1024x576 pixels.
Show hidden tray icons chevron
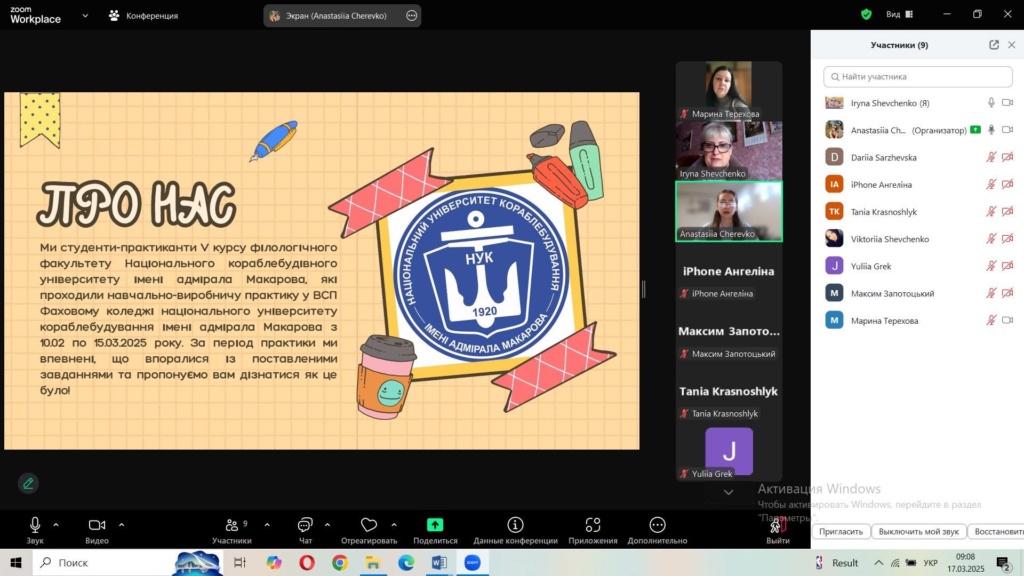click(x=878, y=562)
